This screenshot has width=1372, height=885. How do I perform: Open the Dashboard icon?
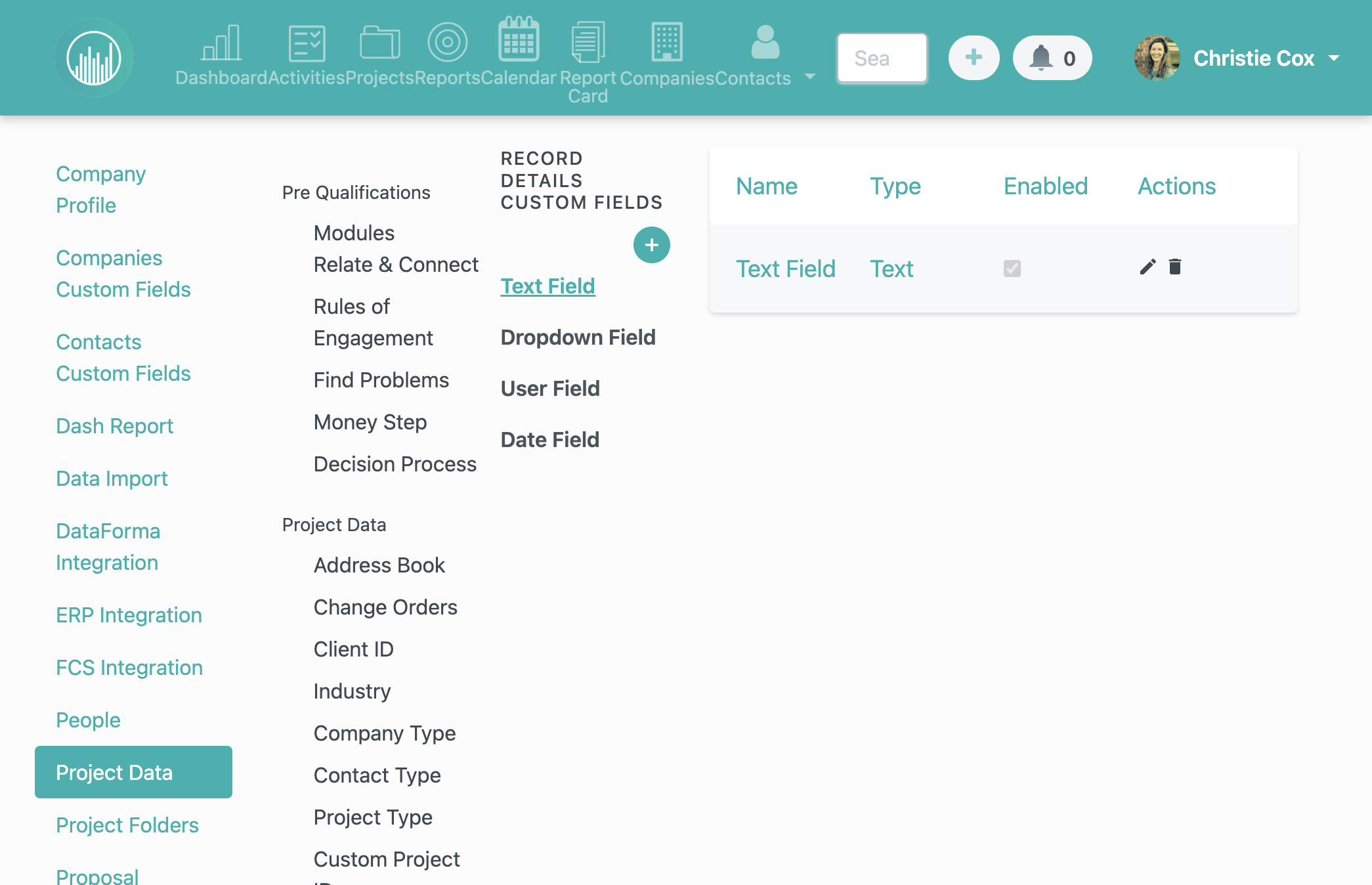coord(221,43)
